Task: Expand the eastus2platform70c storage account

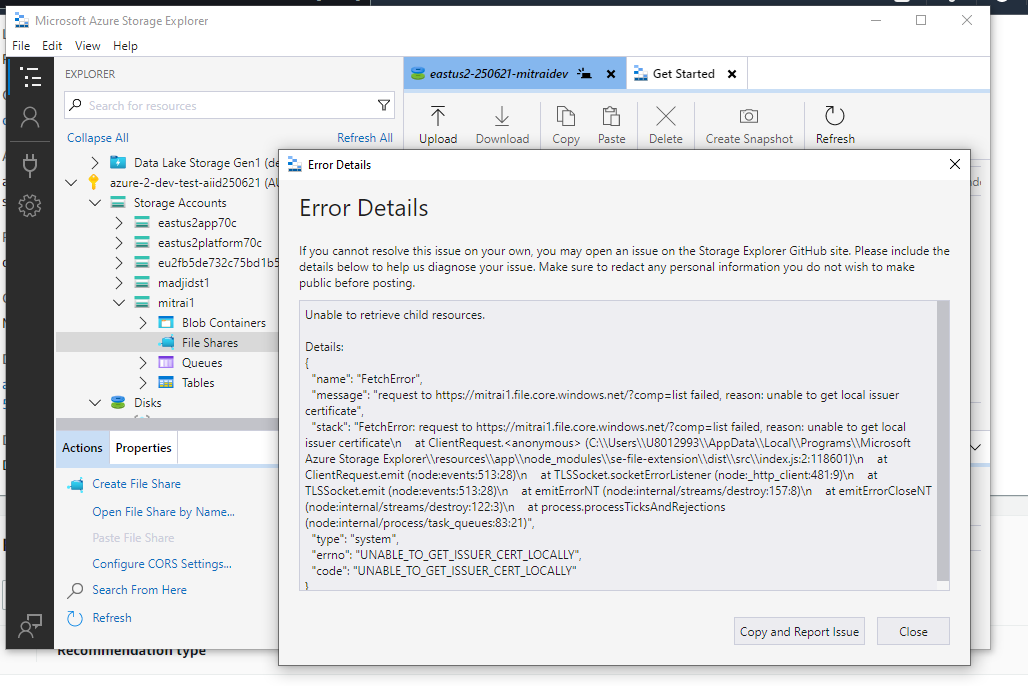Action: 119,243
